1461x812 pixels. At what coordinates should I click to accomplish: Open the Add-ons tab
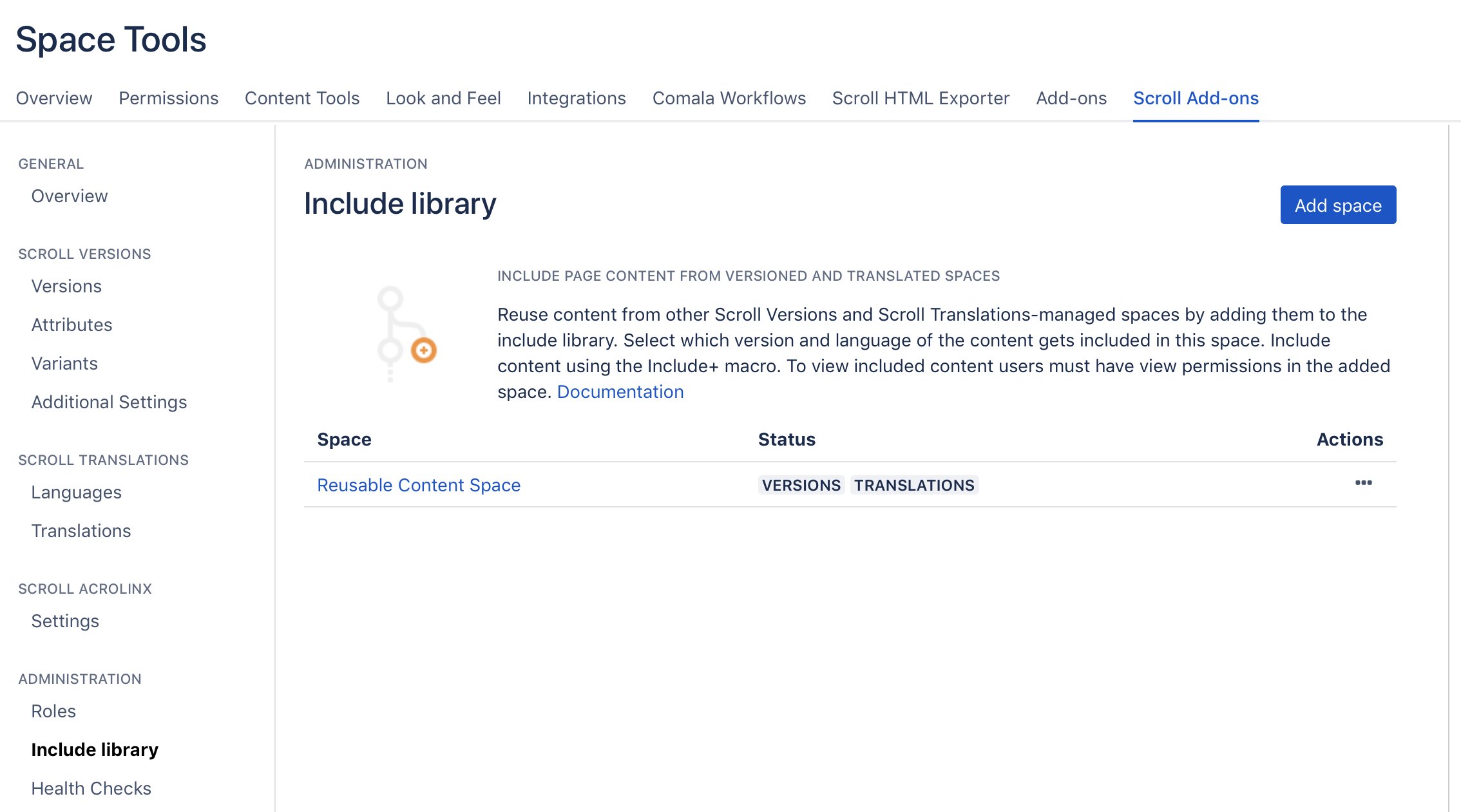[1071, 98]
